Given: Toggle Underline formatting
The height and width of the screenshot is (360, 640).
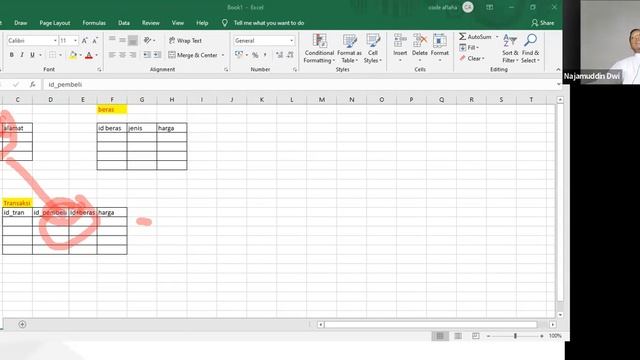Looking at the screenshot, I should click(x=32, y=55).
